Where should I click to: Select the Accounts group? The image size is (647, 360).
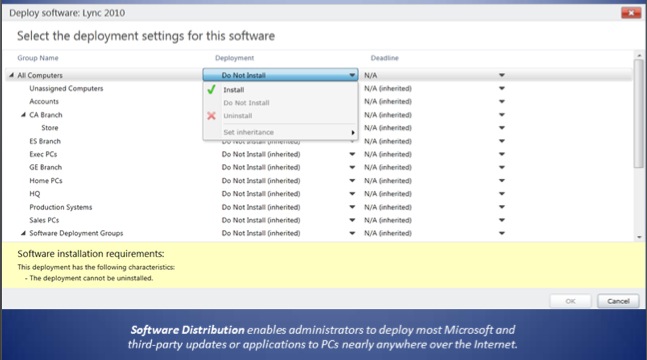(44, 102)
